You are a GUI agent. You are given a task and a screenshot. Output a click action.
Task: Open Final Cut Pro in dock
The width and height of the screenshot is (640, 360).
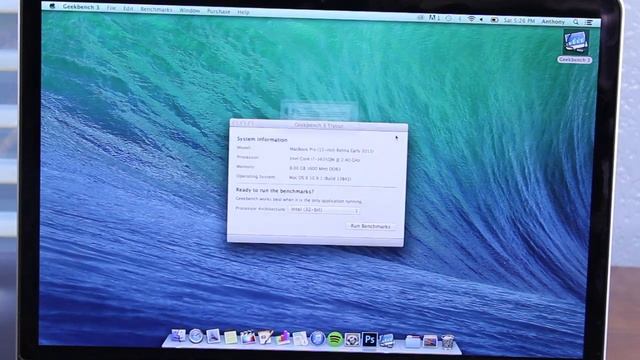[247, 337]
